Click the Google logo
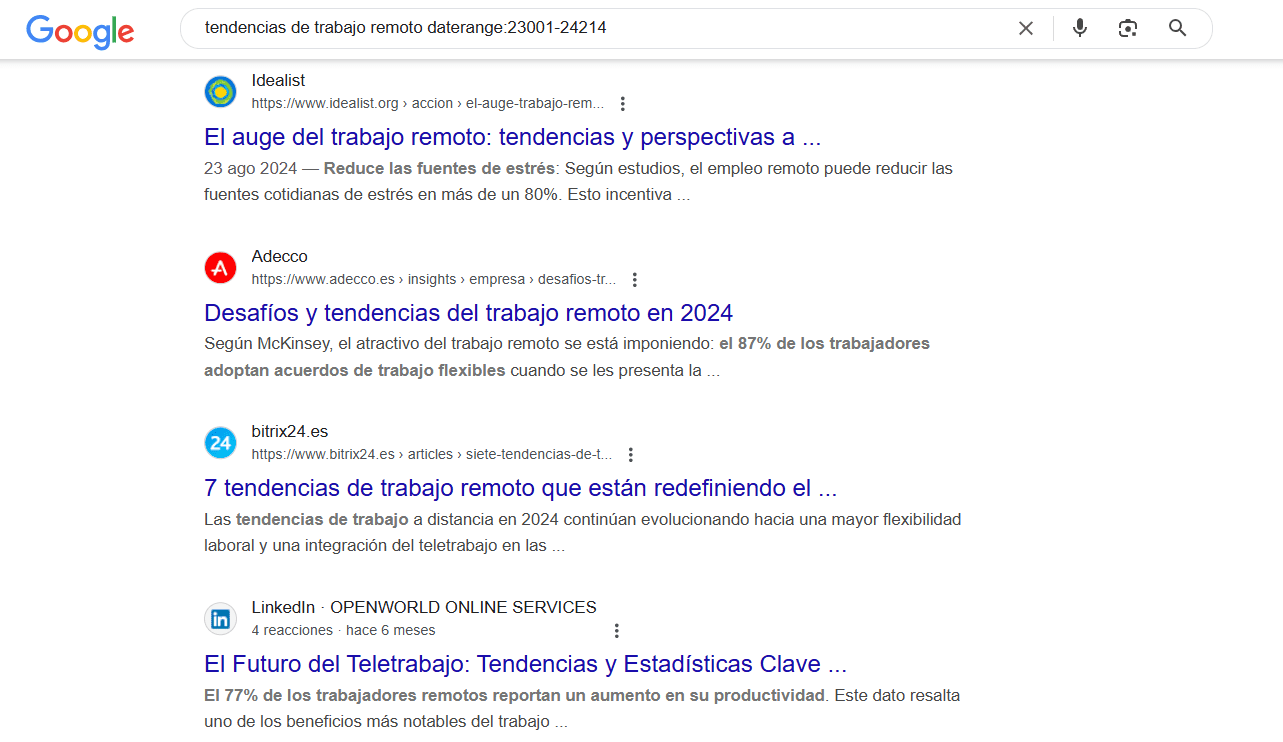Image resolution: width=1283 pixels, height=742 pixels. click(x=80, y=30)
